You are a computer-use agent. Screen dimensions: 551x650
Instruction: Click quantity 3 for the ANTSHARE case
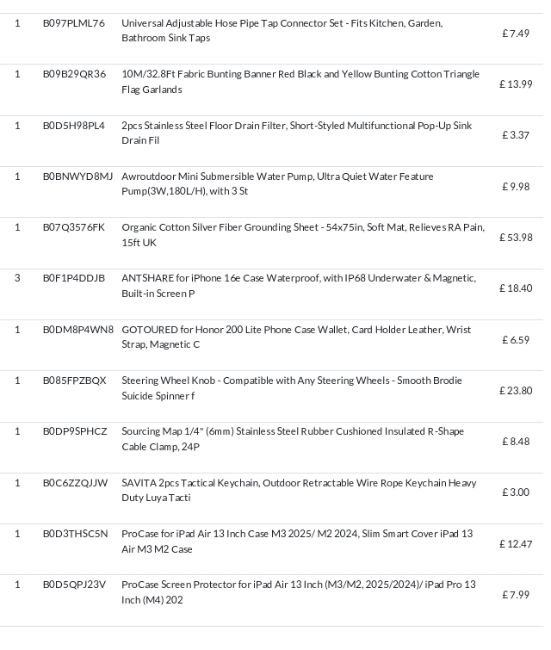pos(17,278)
